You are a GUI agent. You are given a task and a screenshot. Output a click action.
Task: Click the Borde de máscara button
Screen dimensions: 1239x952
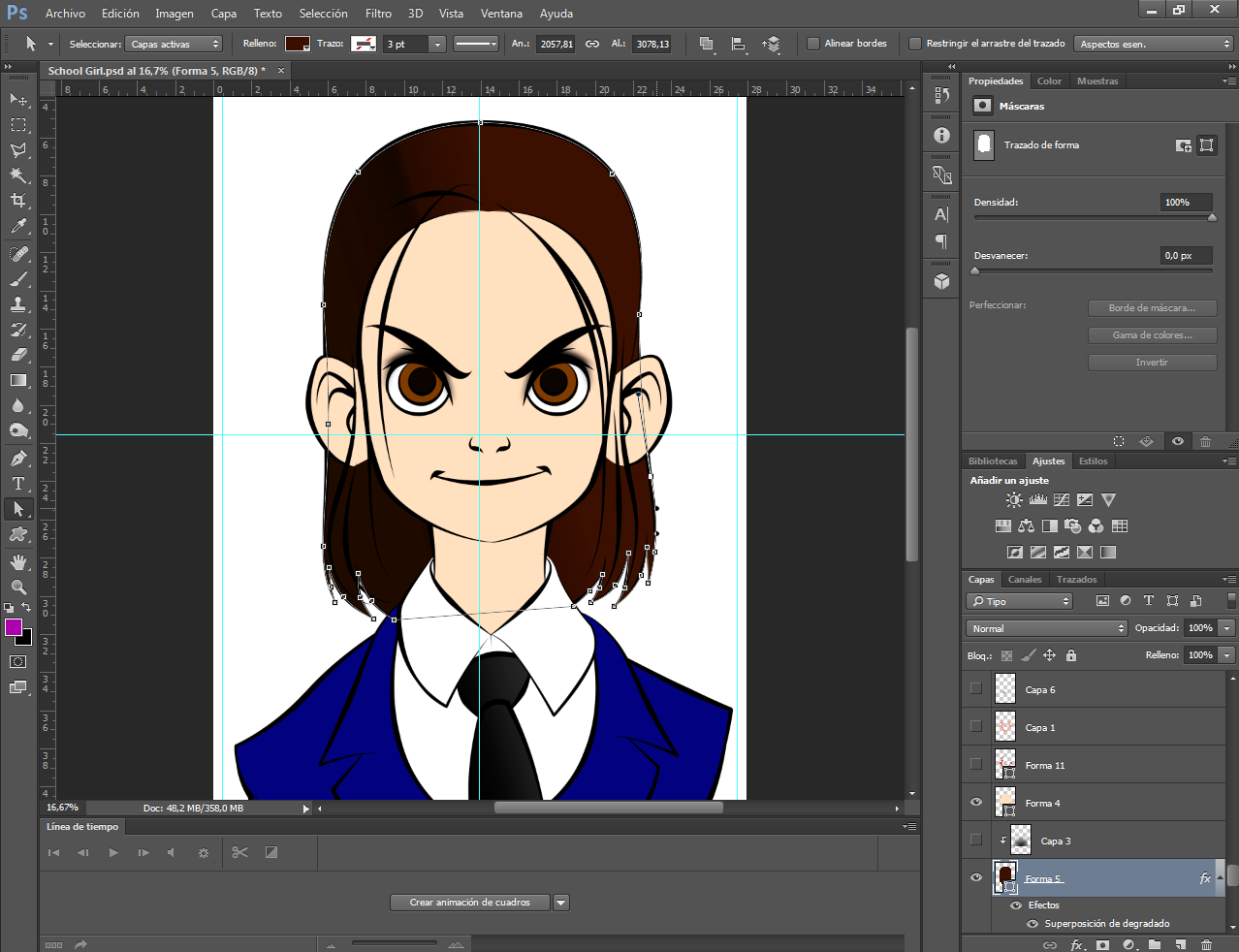coord(1152,308)
